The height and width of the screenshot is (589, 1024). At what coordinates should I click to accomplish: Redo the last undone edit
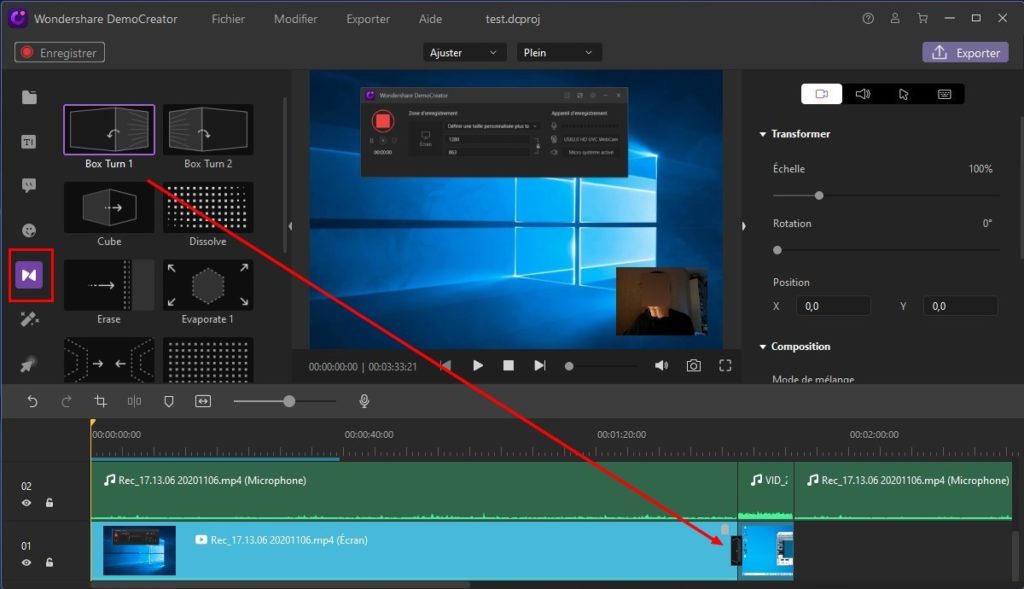(66, 401)
